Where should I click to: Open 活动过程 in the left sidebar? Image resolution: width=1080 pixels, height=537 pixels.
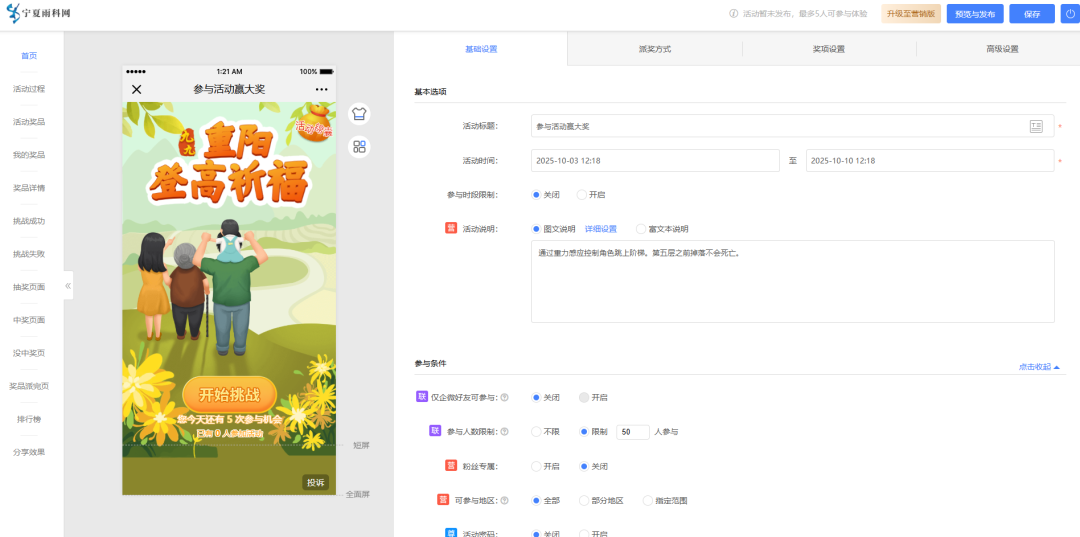[x=29, y=89]
